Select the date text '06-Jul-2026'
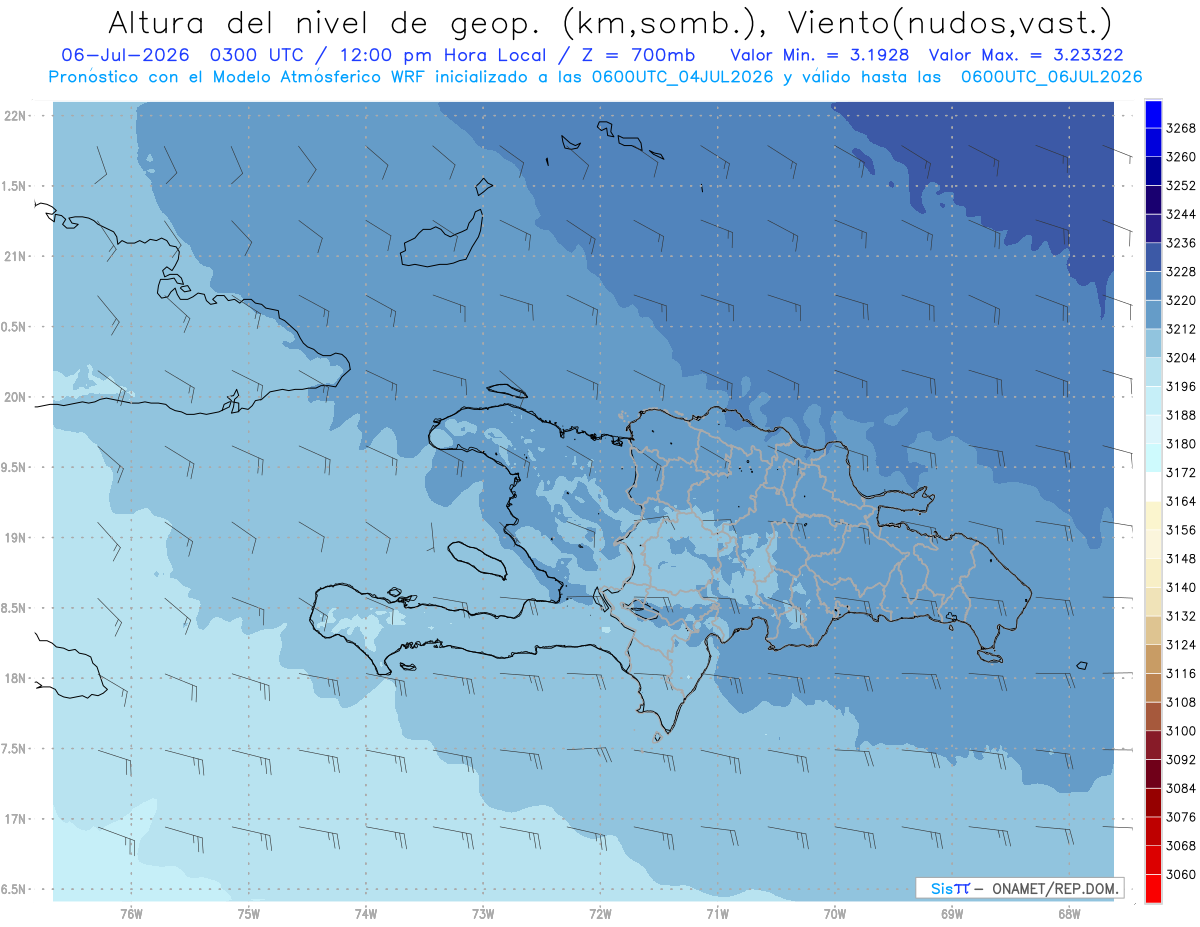 click(127, 55)
